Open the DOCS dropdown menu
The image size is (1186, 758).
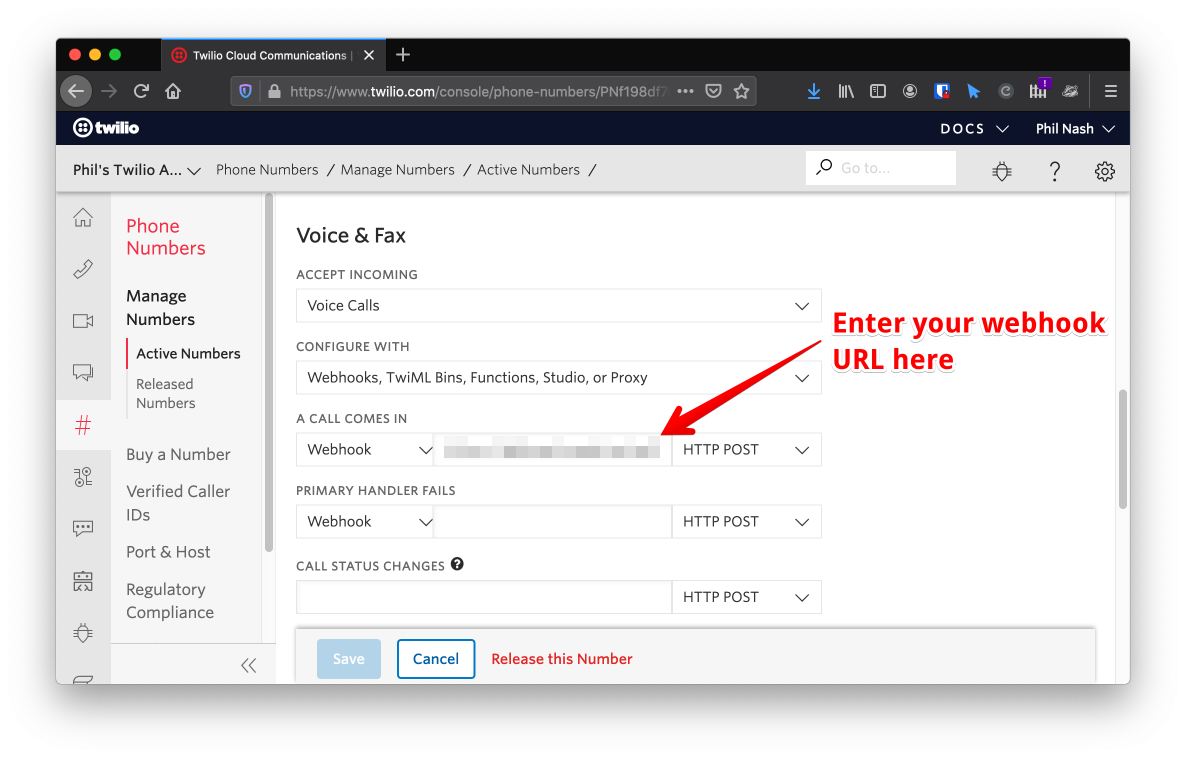tap(974, 129)
